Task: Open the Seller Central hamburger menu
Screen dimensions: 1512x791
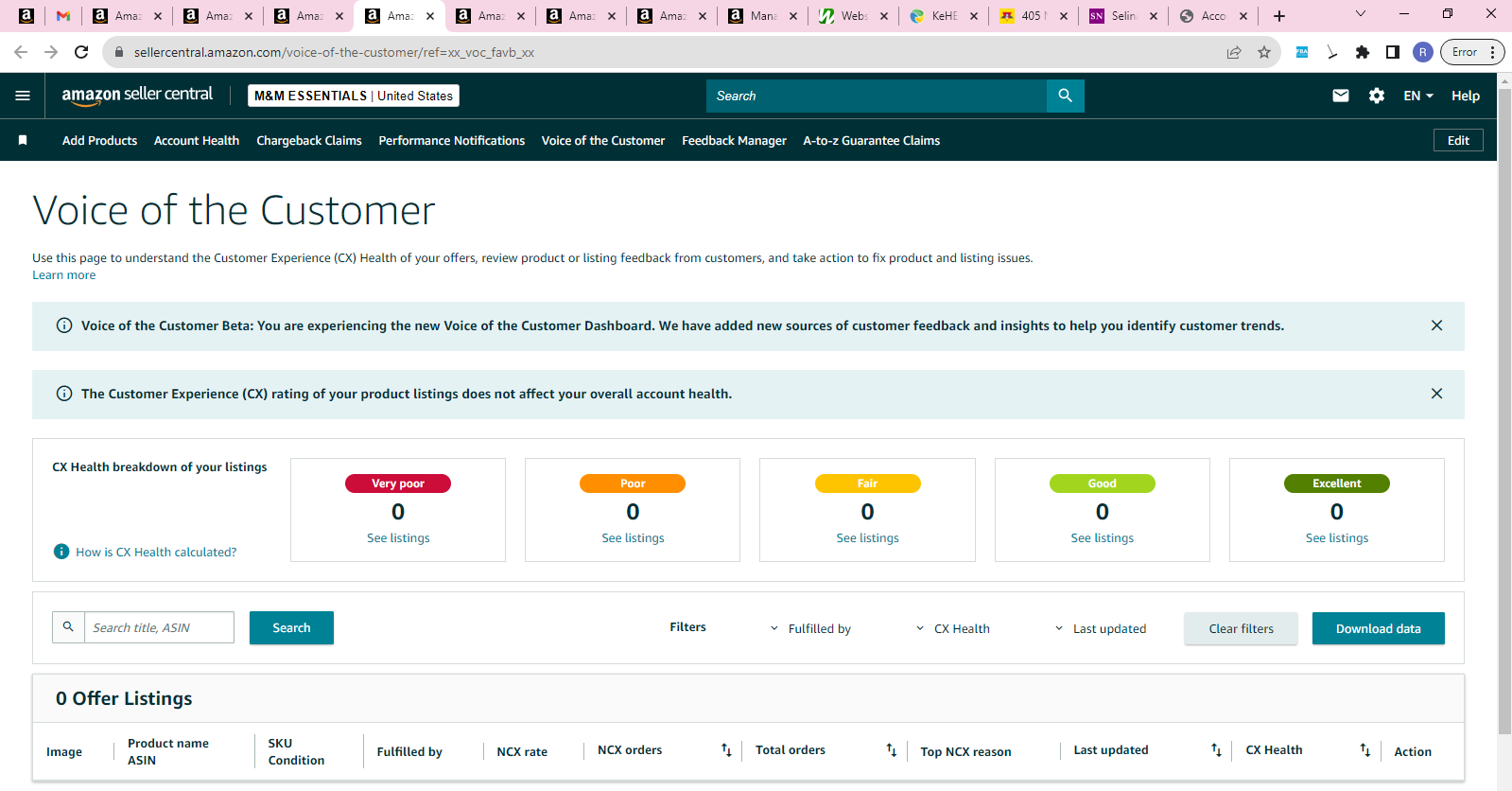Action: (x=23, y=96)
